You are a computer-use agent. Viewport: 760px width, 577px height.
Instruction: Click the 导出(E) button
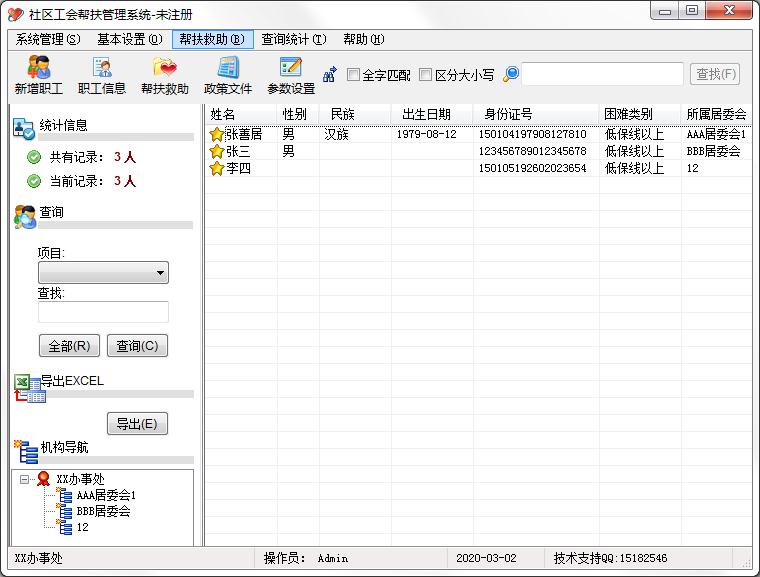(x=137, y=424)
